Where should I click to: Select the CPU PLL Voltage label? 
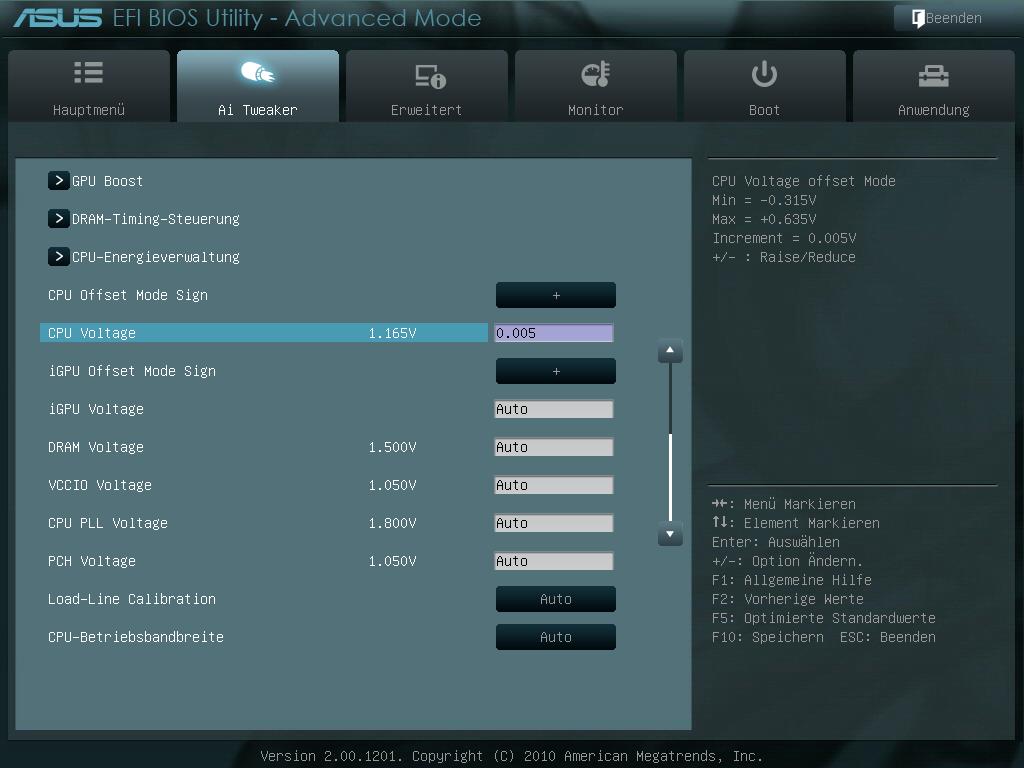pyautogui.click(x=108, y=522)
